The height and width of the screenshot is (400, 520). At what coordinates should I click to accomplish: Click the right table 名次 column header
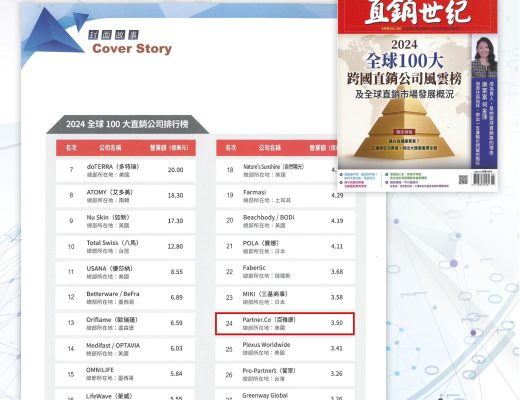click(x=231, y=148)
